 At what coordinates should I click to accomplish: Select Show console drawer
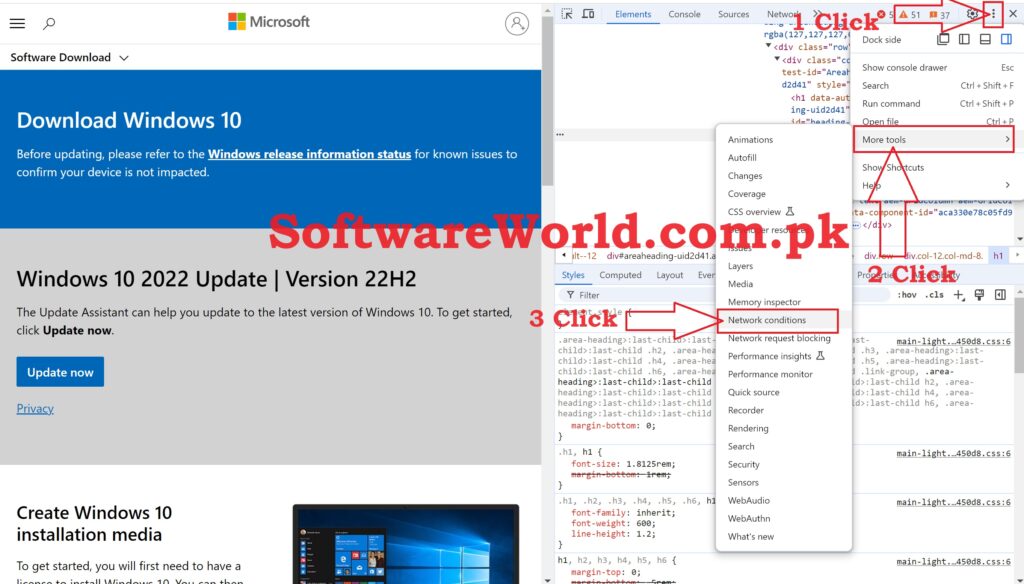pos(934,67)
